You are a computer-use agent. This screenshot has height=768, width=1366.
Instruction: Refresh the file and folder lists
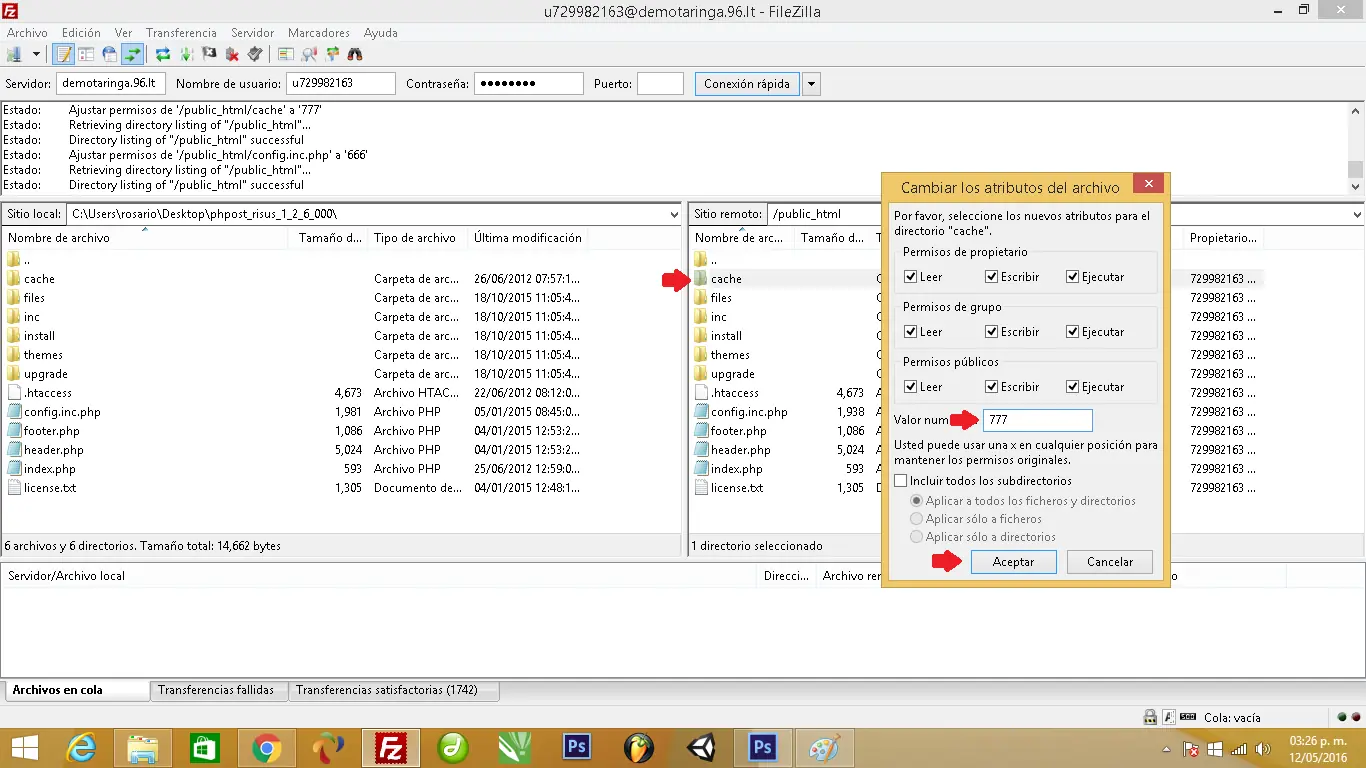(162, 54)
